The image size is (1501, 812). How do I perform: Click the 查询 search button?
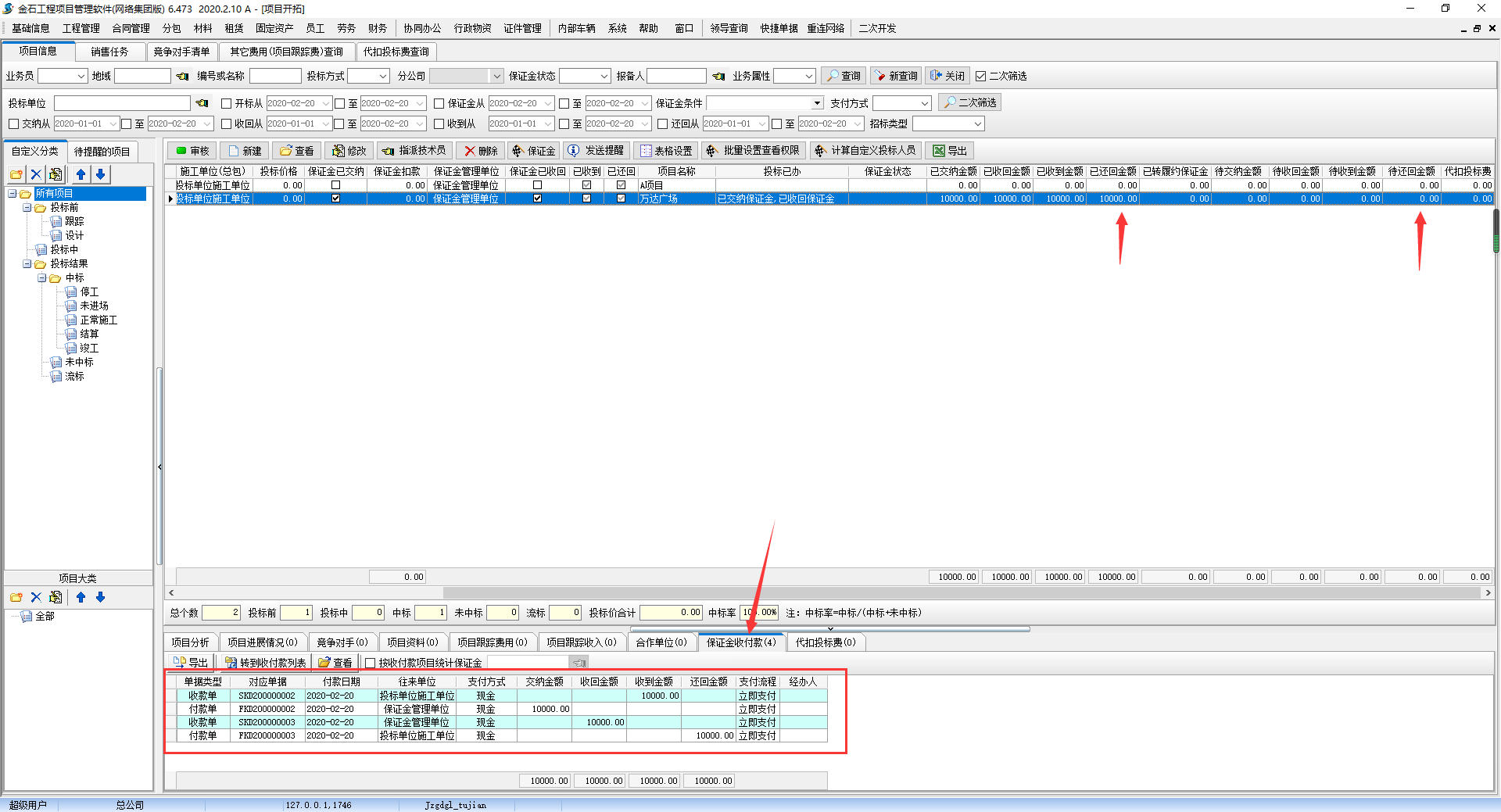pyautogui.click(x=844, y=76)
